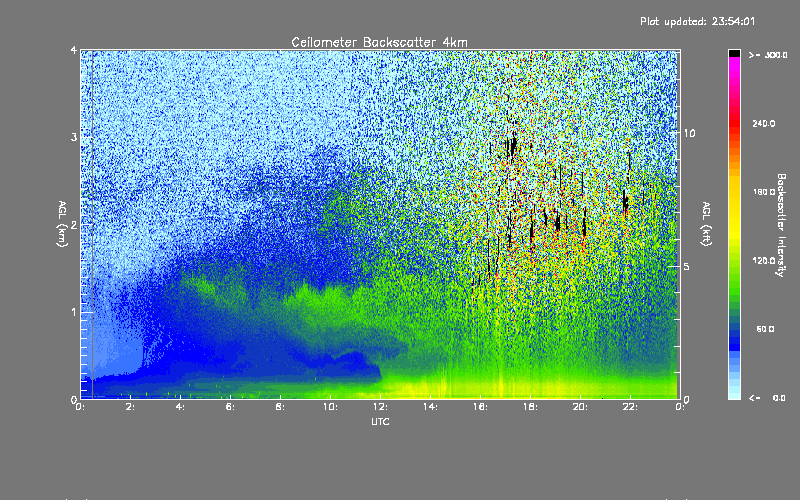Click the "AGL (kft)" axis label

[706, 224]
